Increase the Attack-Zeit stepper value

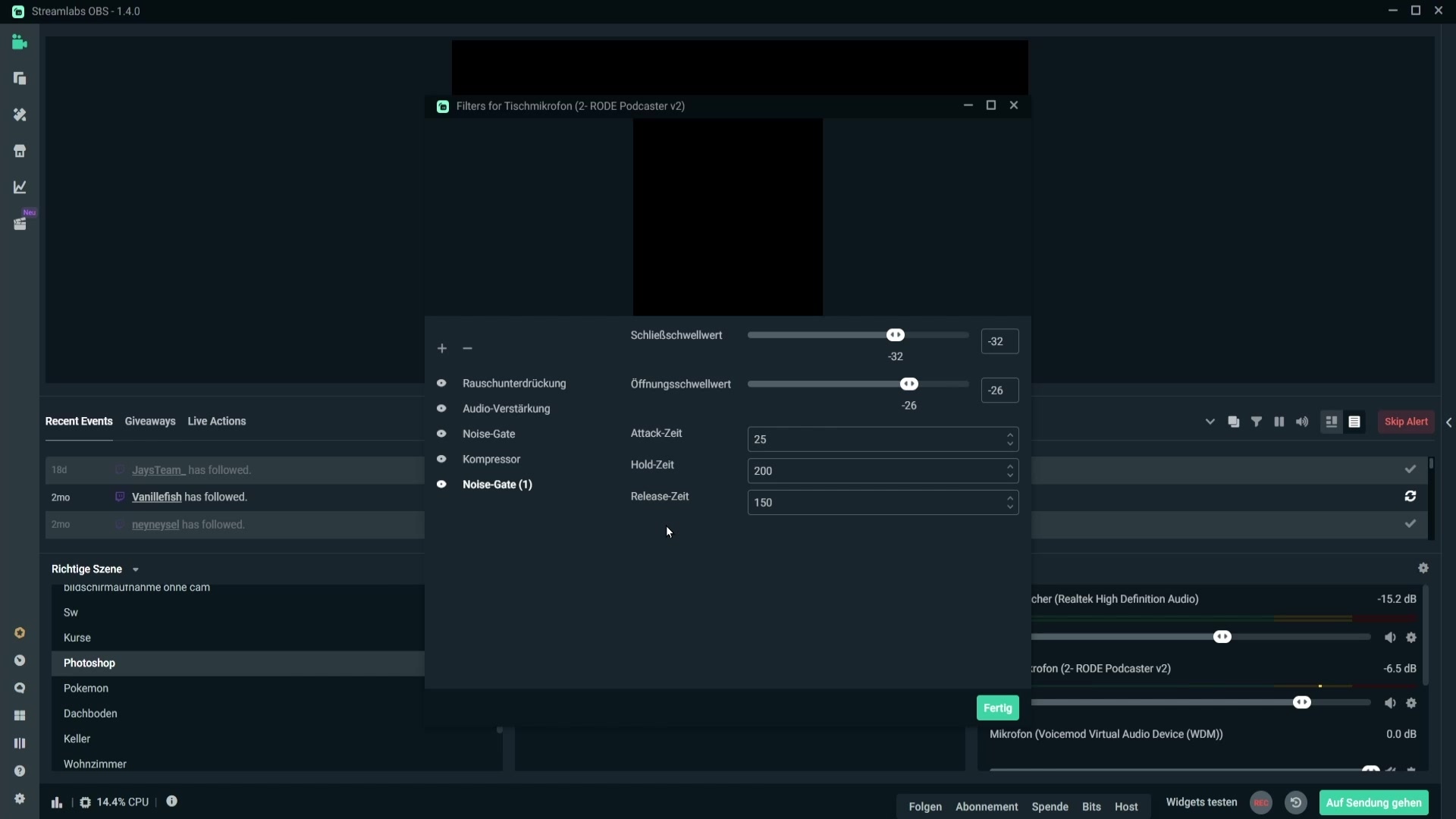pyautogui.click(x=1010, y=435)
